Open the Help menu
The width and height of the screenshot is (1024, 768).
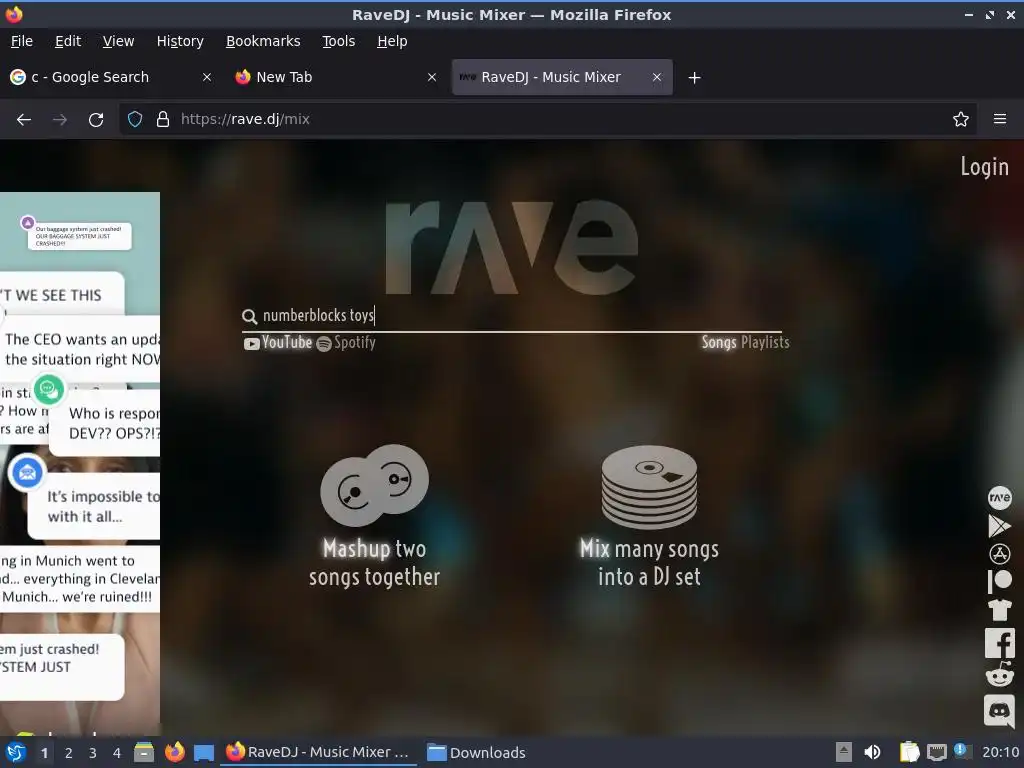pos(392,41)
